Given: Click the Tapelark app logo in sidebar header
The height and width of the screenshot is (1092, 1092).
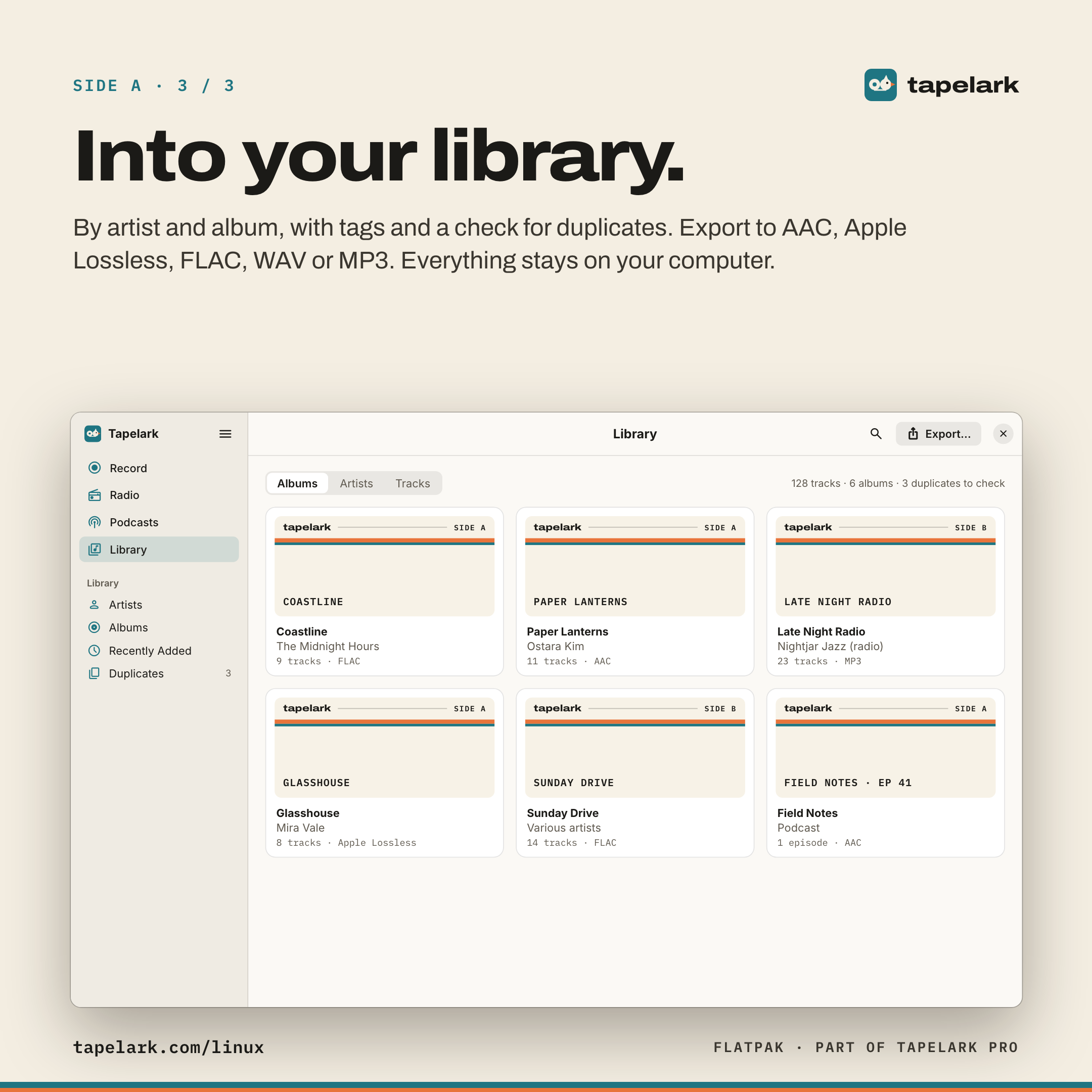Looking at the screenshot, I should click(x=93, y=434).
